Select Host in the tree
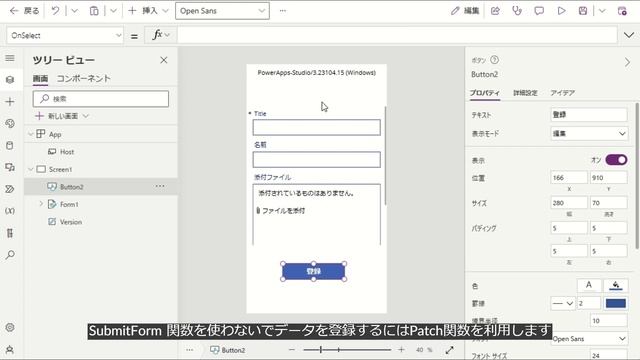640x360 pixels. [67, 152]
